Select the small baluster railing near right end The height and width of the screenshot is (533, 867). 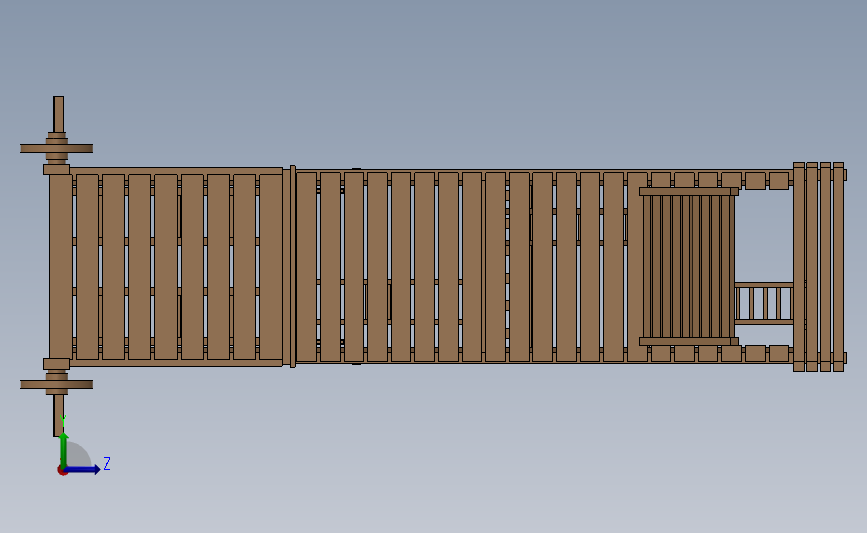click(x=764, y=303)
